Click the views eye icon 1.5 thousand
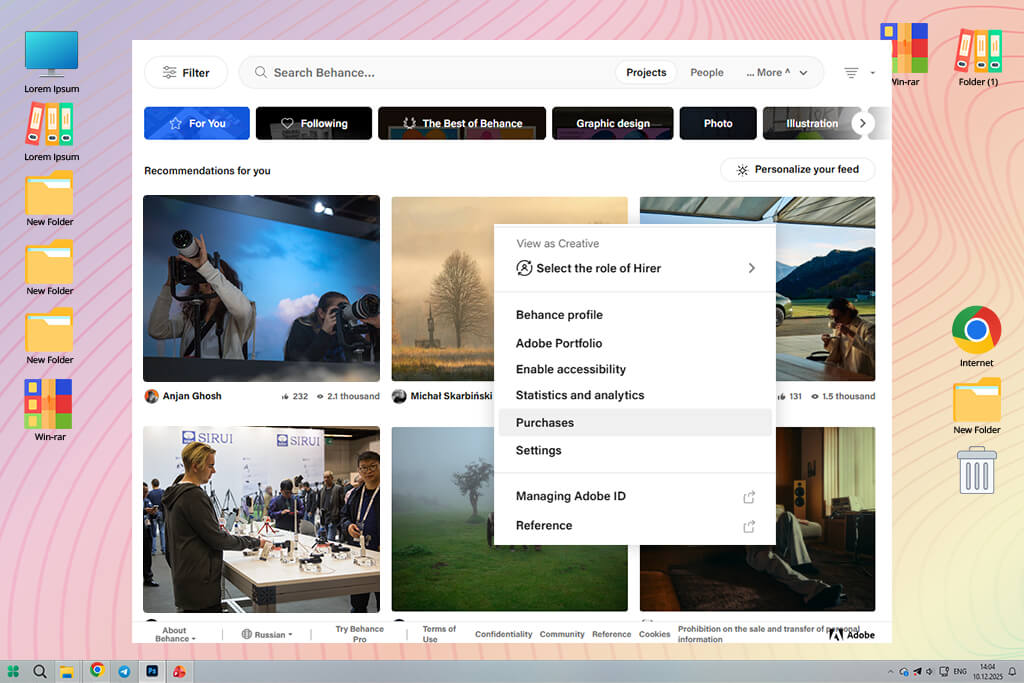The image size is (1024, 683). point(815,396)
